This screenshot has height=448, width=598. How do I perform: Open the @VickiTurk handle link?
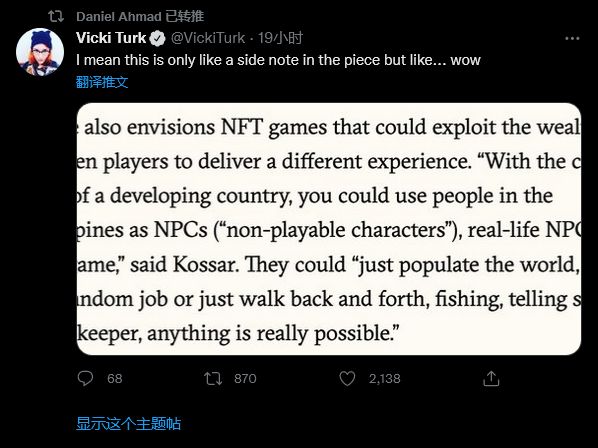(208, 38)
